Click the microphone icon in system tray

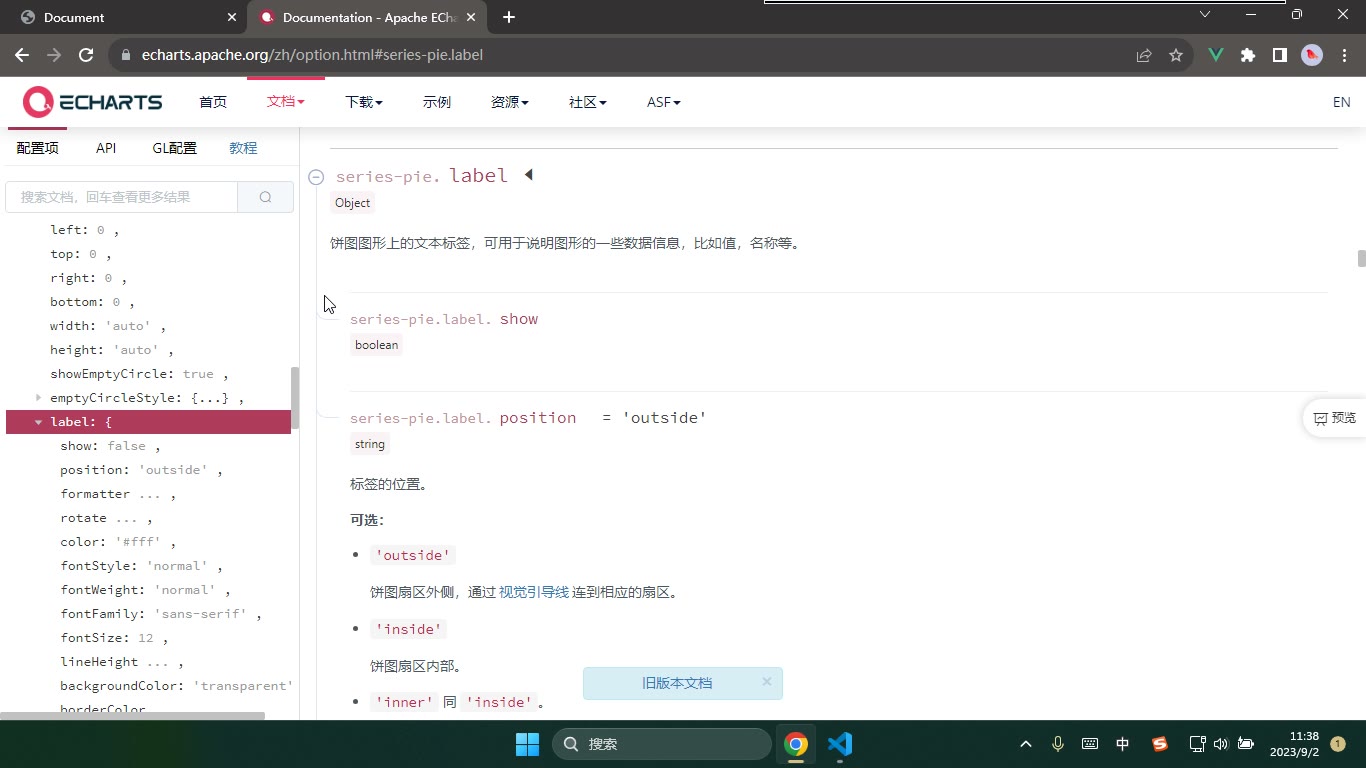(x=1058, y=744)
